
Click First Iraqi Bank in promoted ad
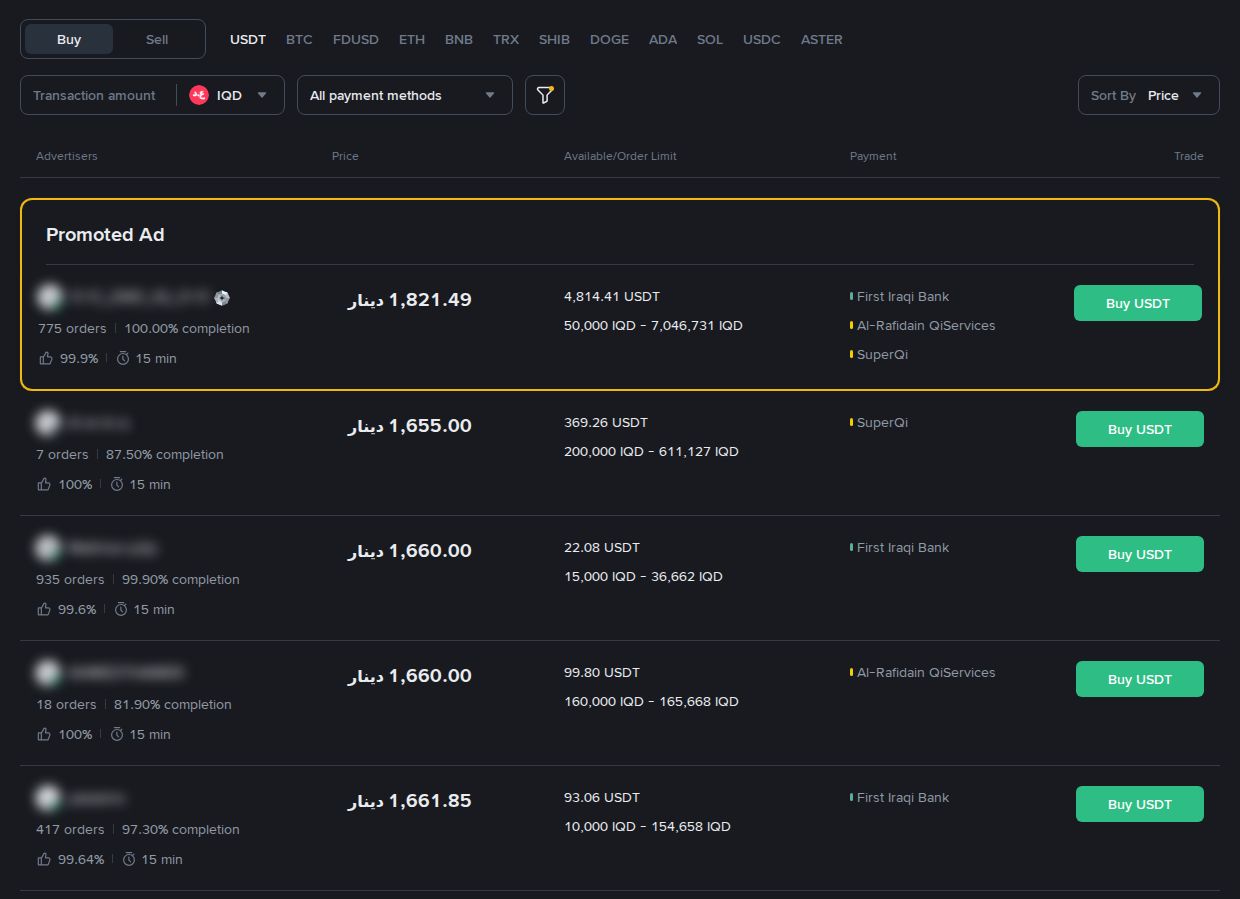coord(903,297)
